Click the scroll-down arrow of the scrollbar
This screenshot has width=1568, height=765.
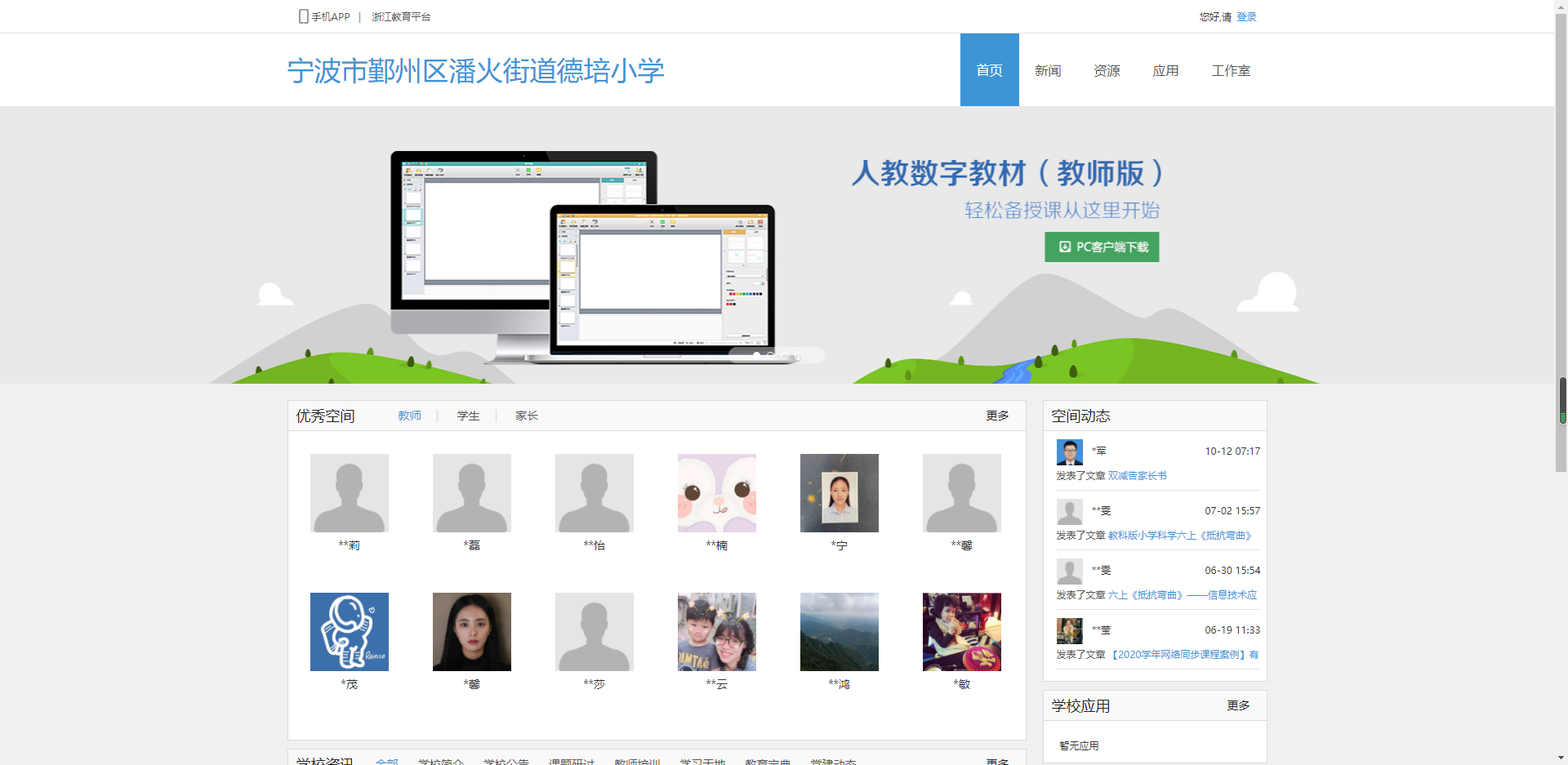point(1561,758)
